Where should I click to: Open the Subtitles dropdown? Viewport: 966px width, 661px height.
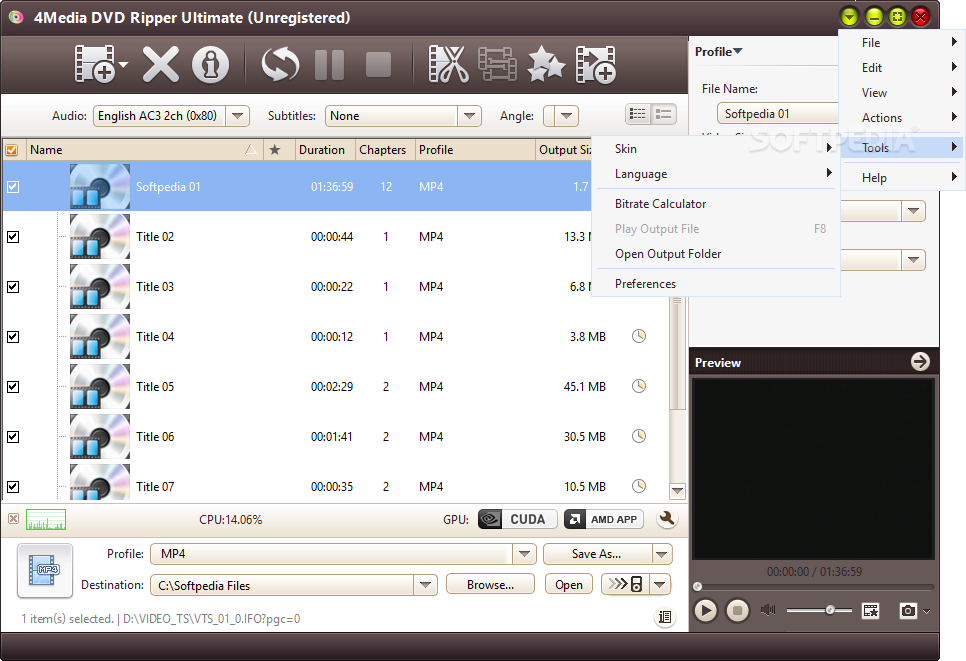tap(469, 115)
